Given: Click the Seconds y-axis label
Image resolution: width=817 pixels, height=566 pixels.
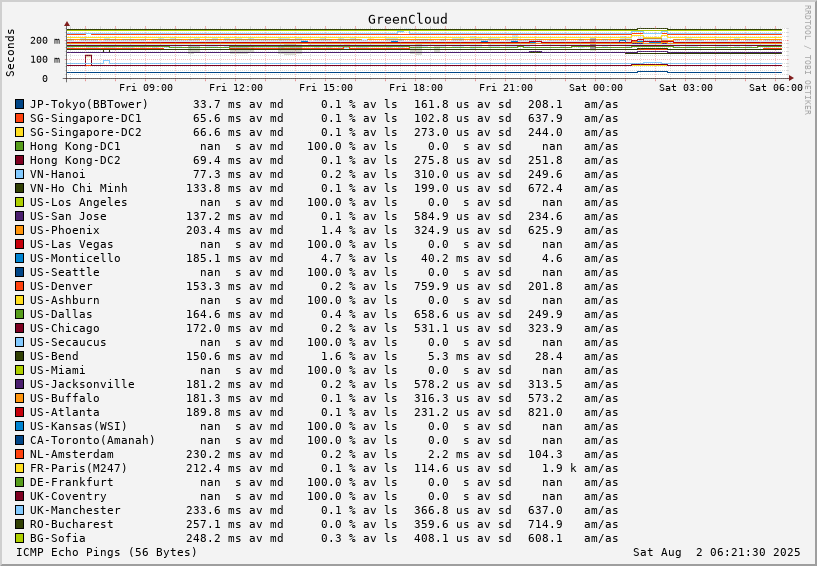Looking at the screenshot, I should tap(10, 53).
